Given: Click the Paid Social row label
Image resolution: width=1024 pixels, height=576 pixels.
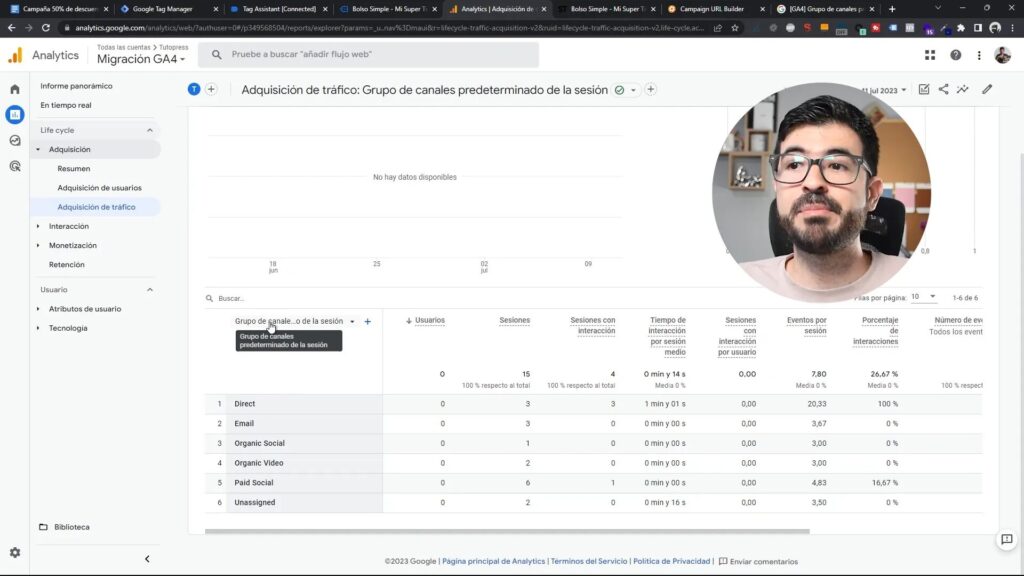Looking at the screenshot, I should pos(254,483).
